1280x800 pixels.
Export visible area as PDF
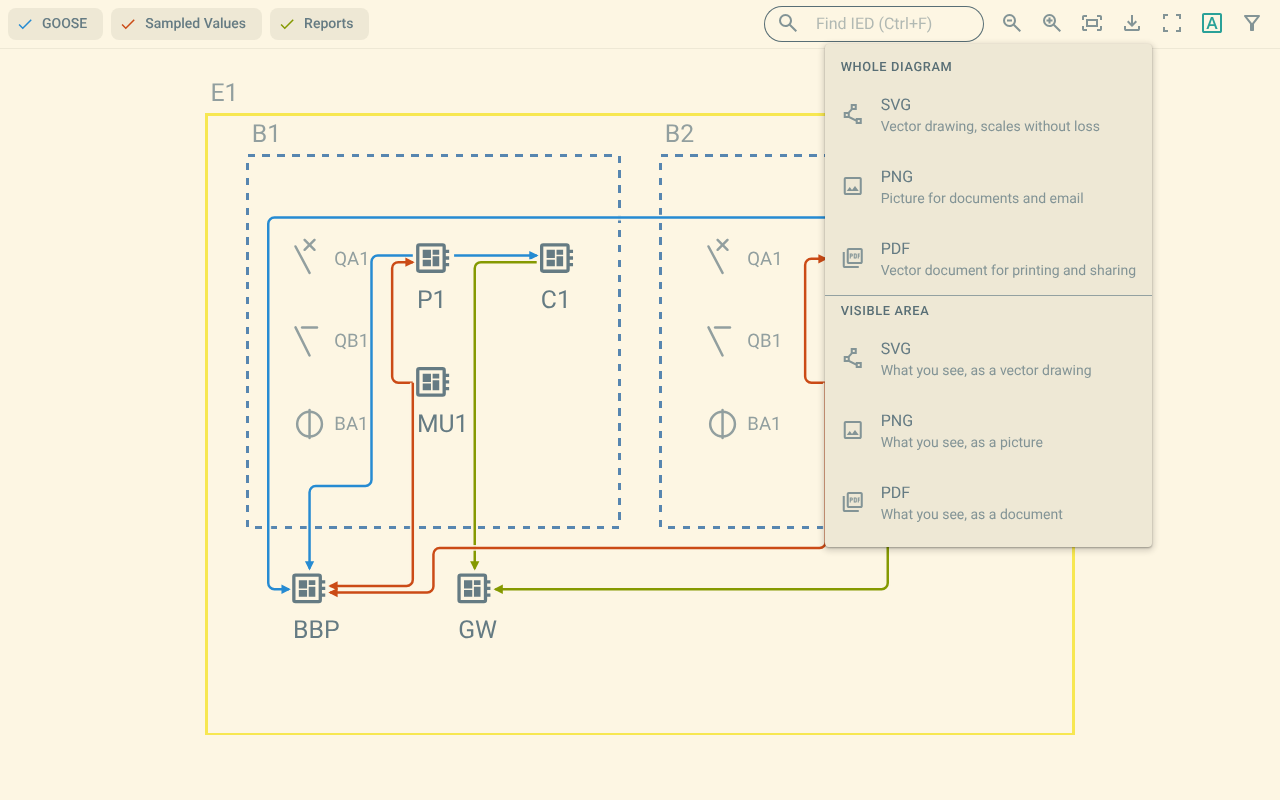tap(988, 503)
